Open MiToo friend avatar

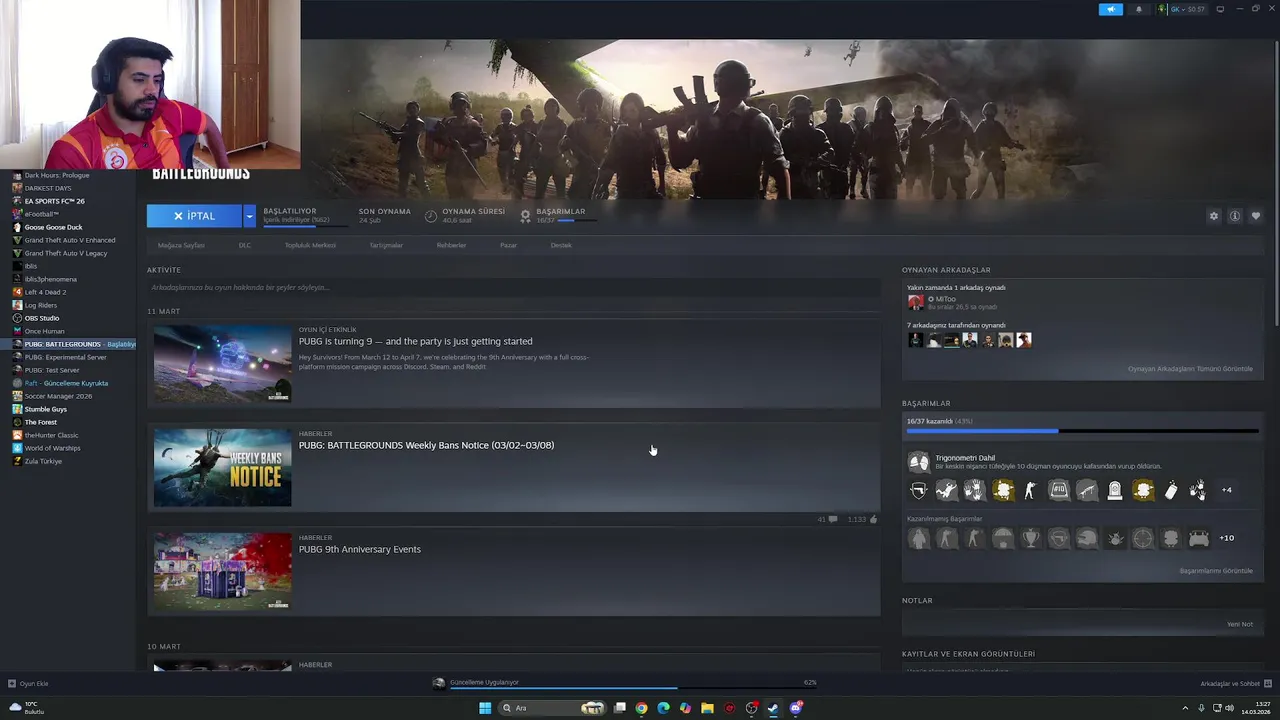(x=915, y=302)
